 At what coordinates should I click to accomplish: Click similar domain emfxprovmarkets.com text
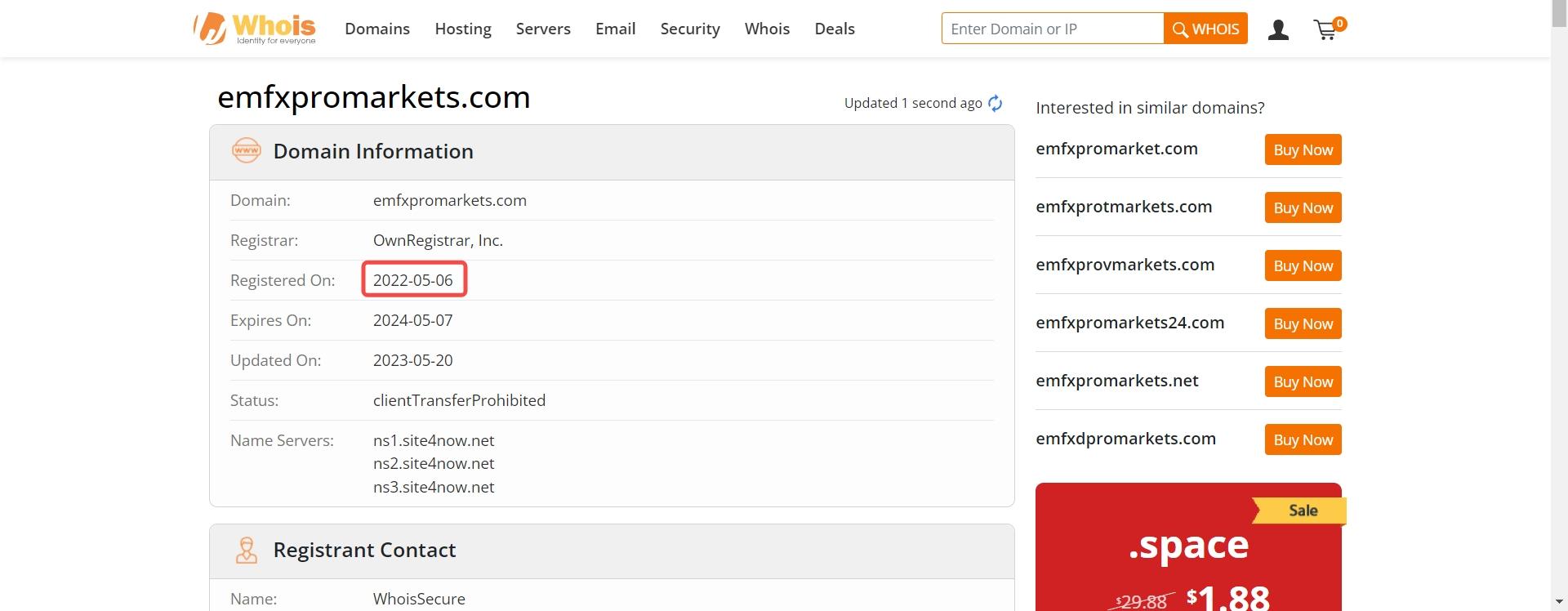point(1125,265)
